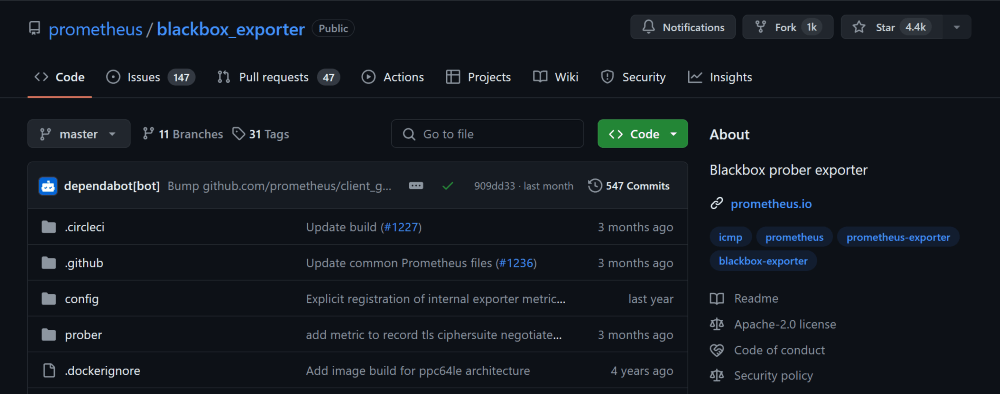This screenshot has height=394, width=1000.
Task: Click the link icon beside prometheus.io
Action: [x=717, y=204]
